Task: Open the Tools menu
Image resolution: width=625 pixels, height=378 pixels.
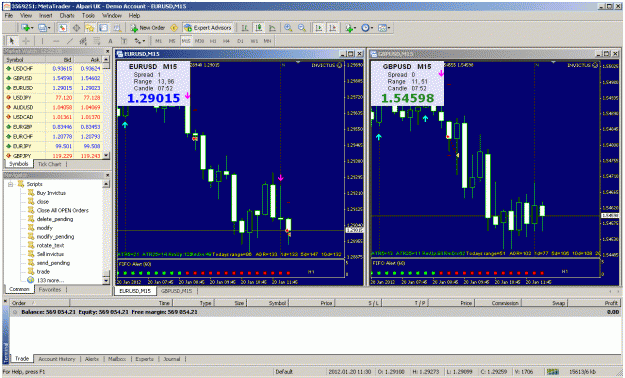Action: tap(88, 16)
